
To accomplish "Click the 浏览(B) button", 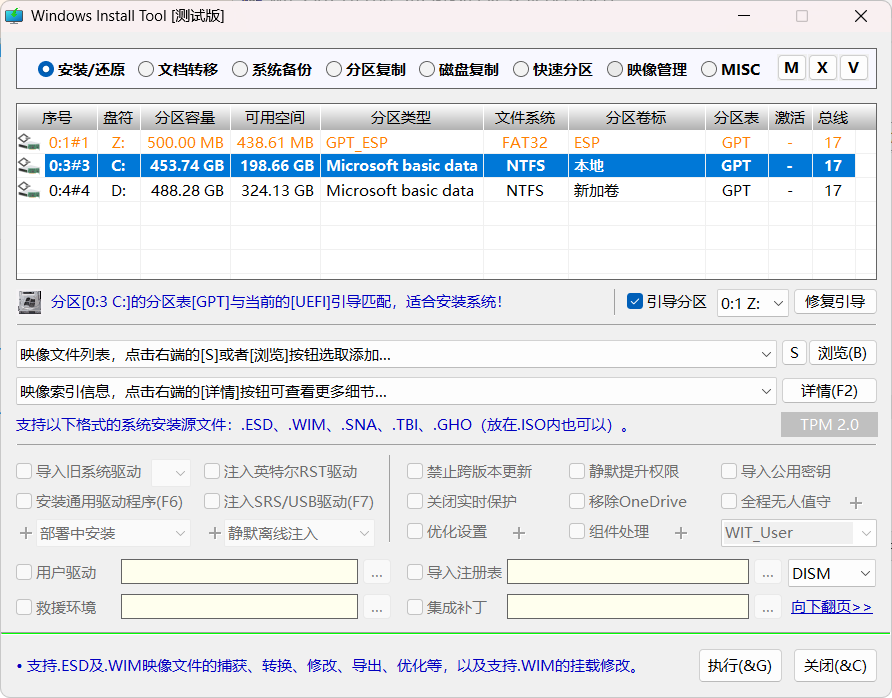I will click(843, 353).
